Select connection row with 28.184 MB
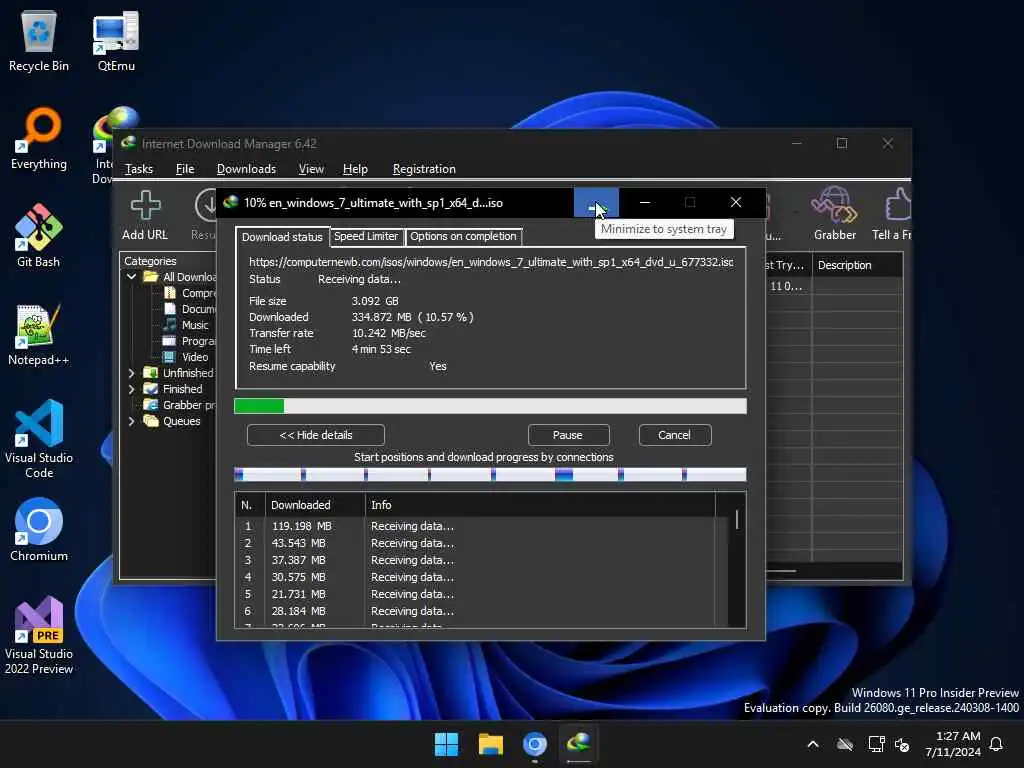Screen dimensions: 1024x768 481,611
